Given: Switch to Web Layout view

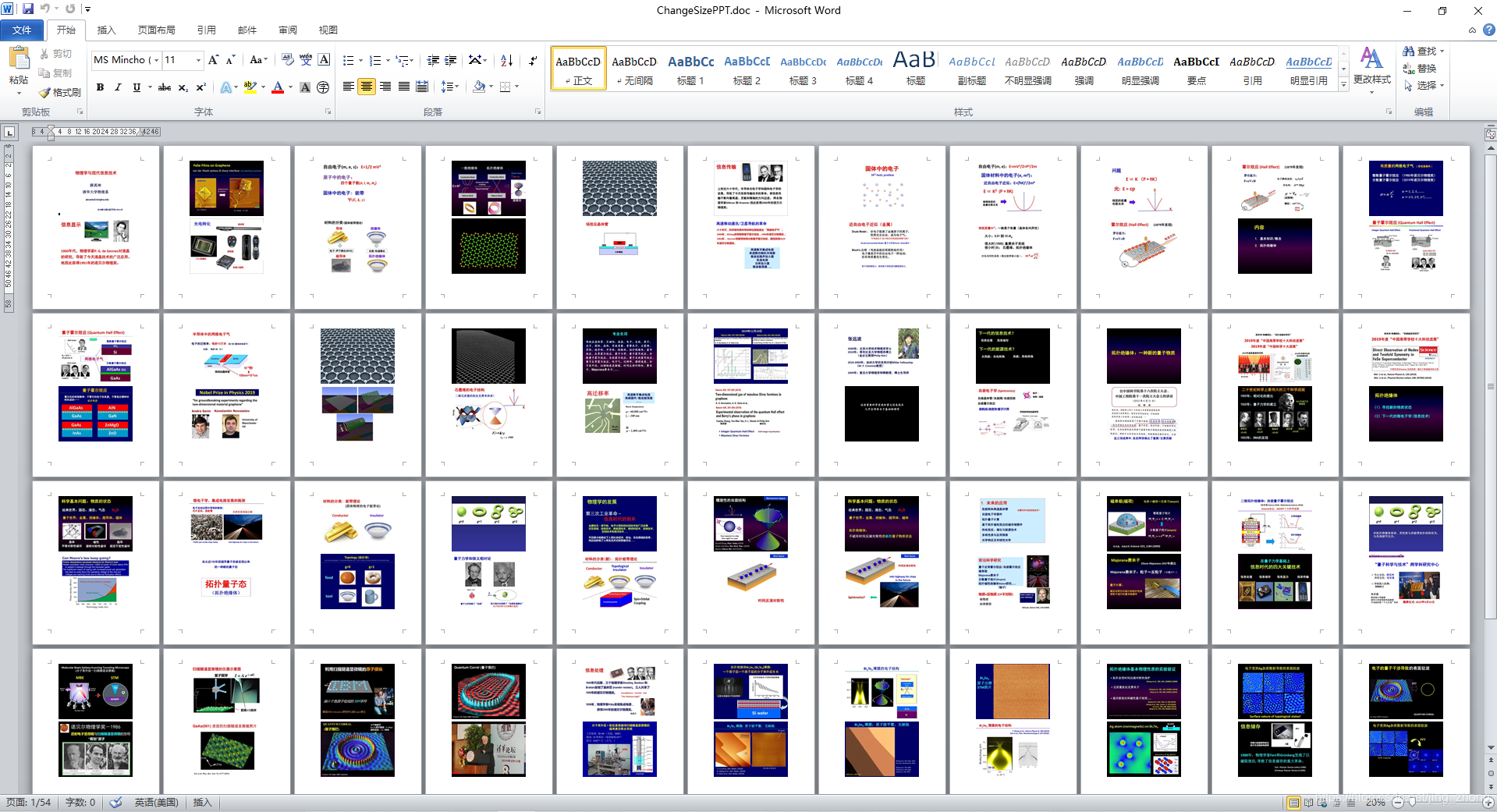Looking at the screenshot, I should pos(1322,803).
